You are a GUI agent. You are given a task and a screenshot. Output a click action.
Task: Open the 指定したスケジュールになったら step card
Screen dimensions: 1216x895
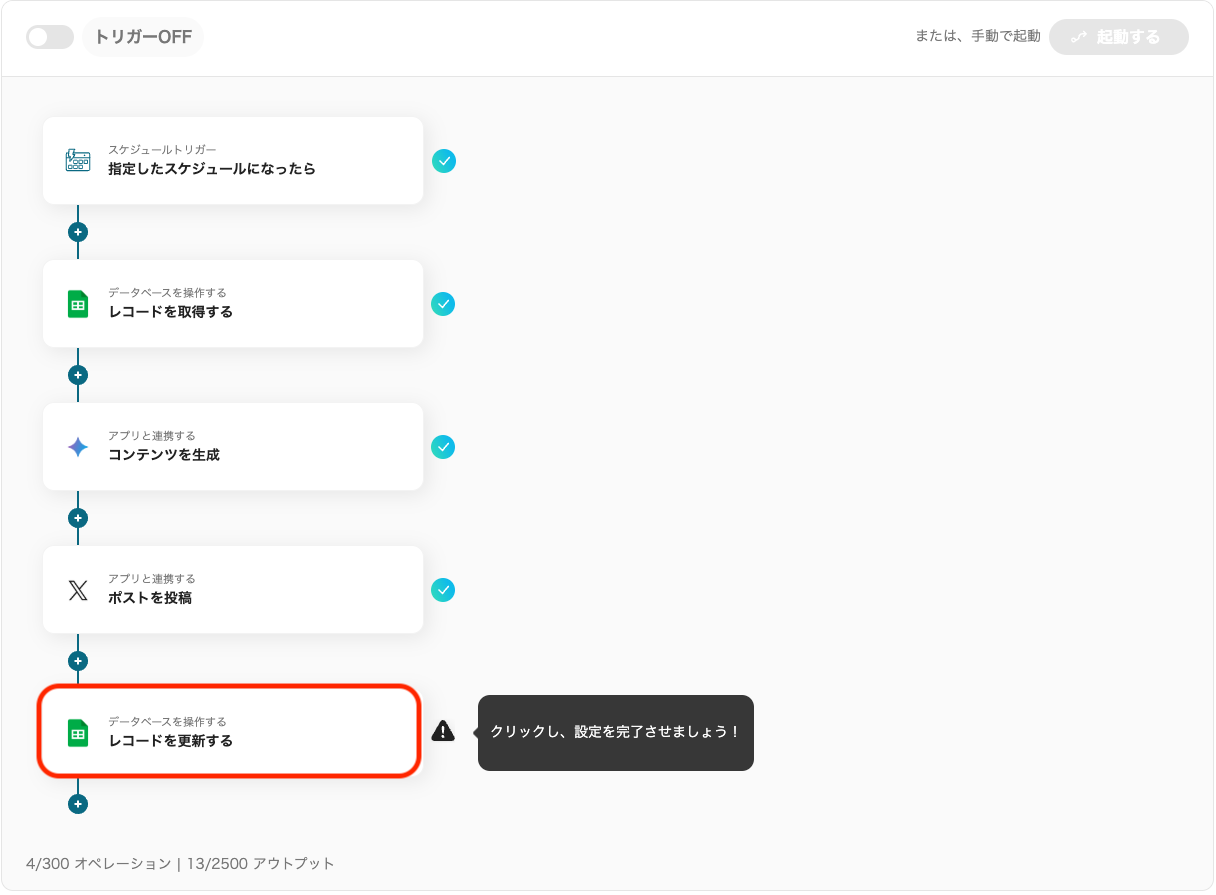[x=233, y=161]
